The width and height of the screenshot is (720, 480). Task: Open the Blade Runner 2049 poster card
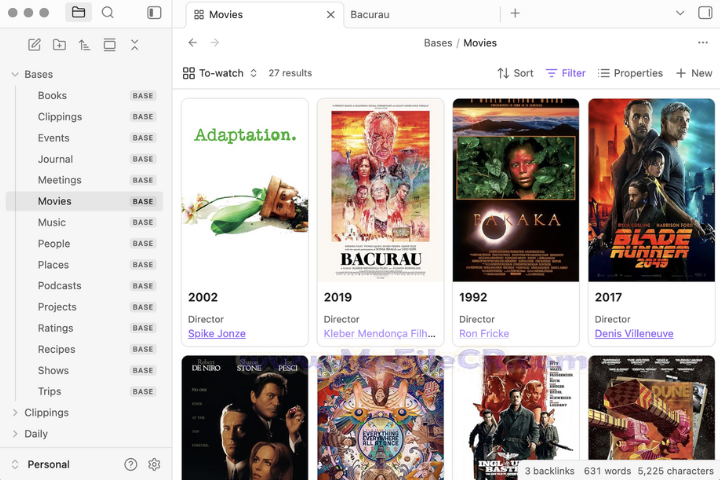[652, 190]
